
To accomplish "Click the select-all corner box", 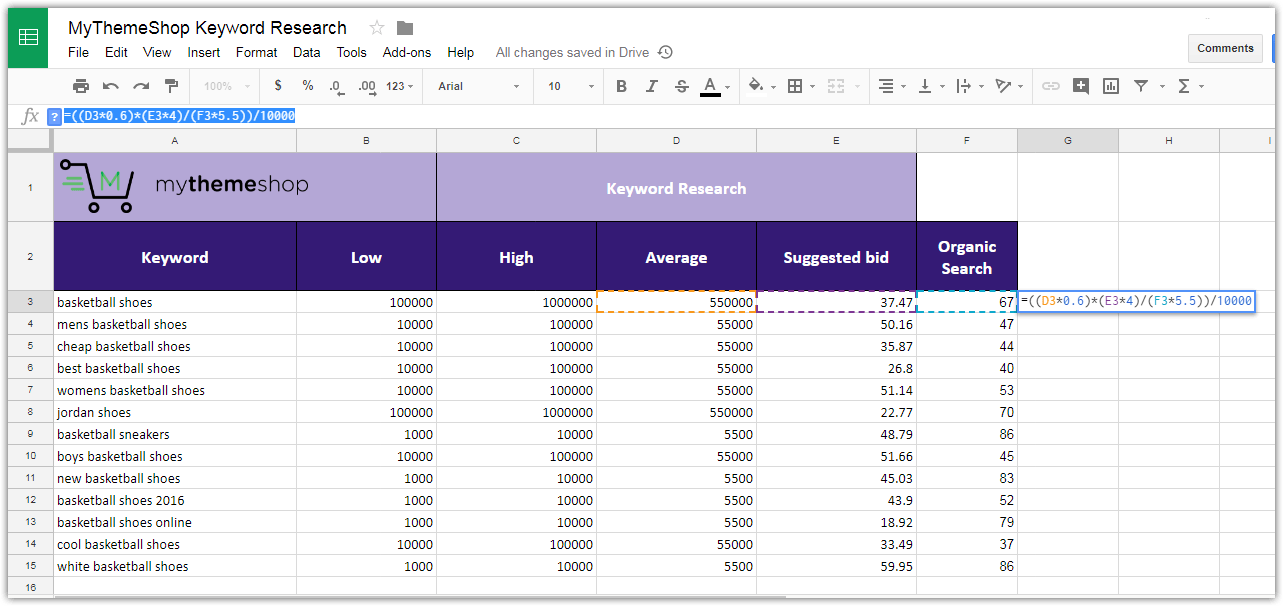I will pyautogui.click(x=31, y=141).
